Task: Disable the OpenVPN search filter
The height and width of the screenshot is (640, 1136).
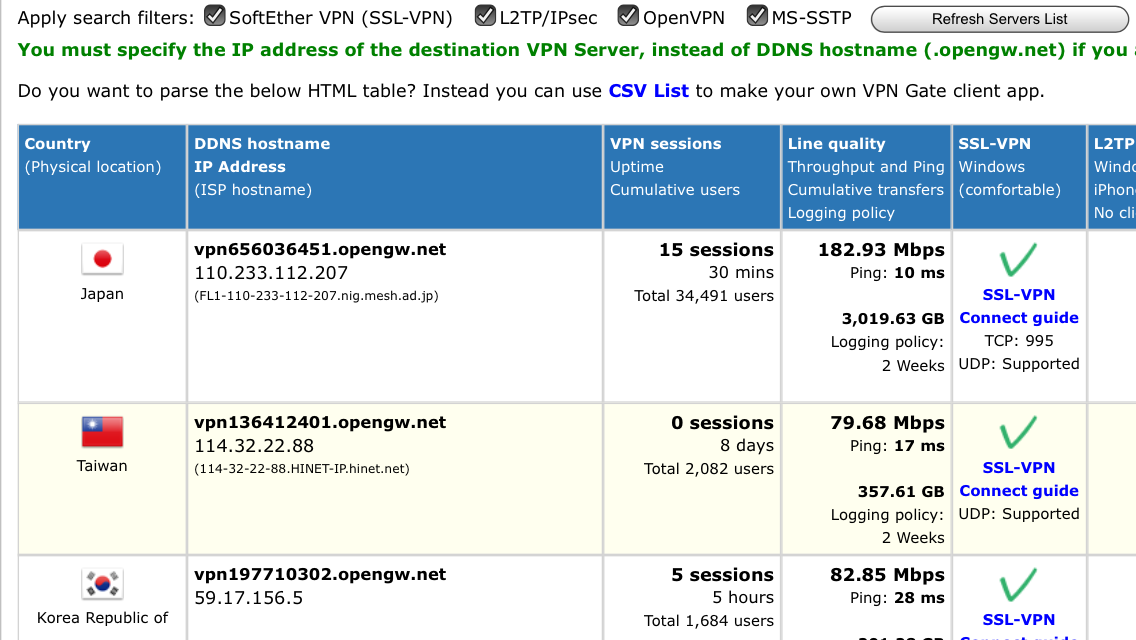Action: (x=628, y=16)
